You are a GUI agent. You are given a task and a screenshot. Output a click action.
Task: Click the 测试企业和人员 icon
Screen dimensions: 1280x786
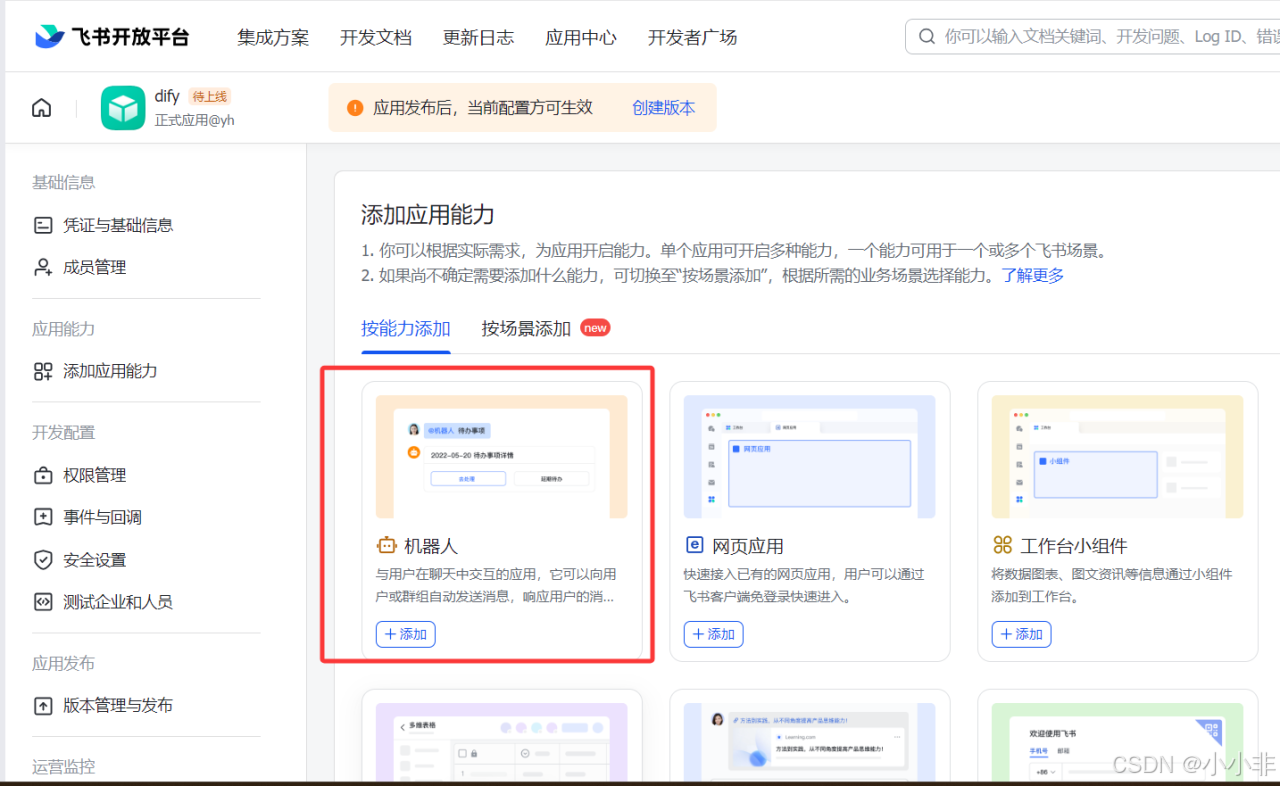[43, 602]
